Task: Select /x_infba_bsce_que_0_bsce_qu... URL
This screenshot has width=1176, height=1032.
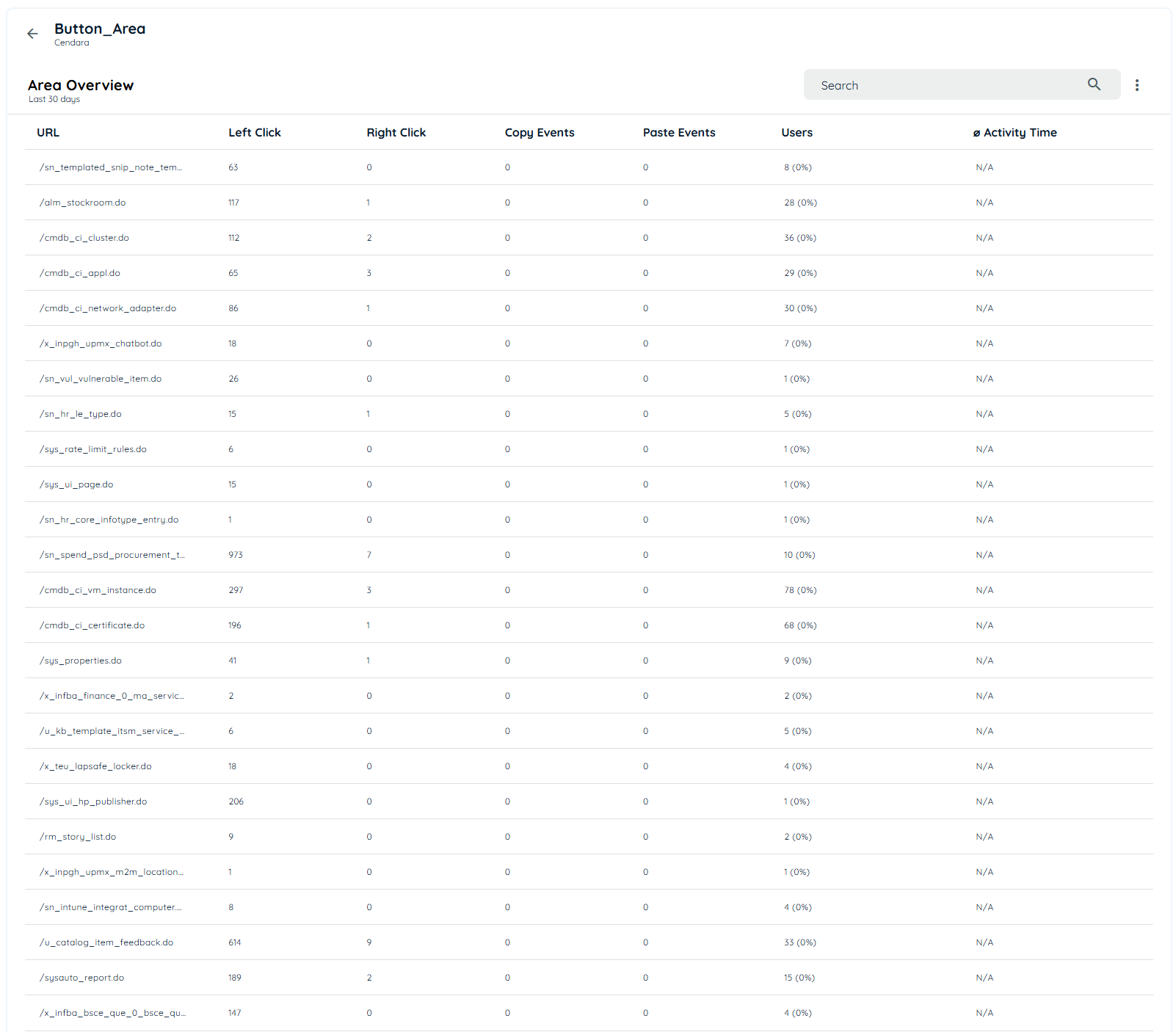Action: (113, 1013)
